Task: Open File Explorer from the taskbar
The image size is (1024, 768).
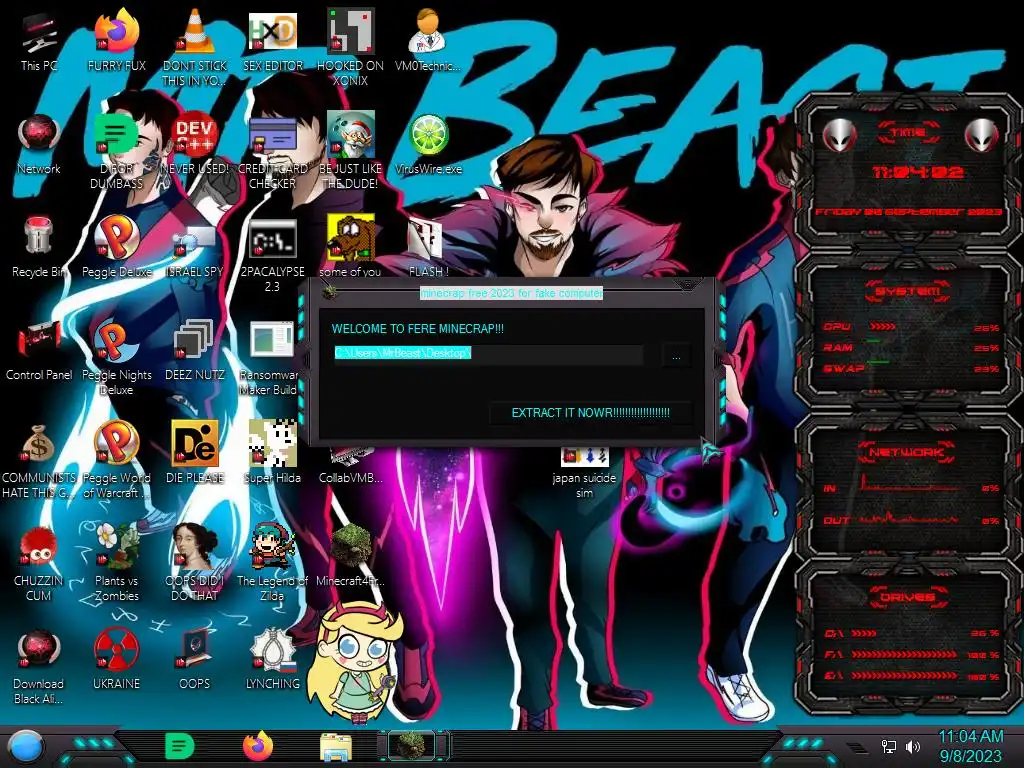Action: click(336, 747)
